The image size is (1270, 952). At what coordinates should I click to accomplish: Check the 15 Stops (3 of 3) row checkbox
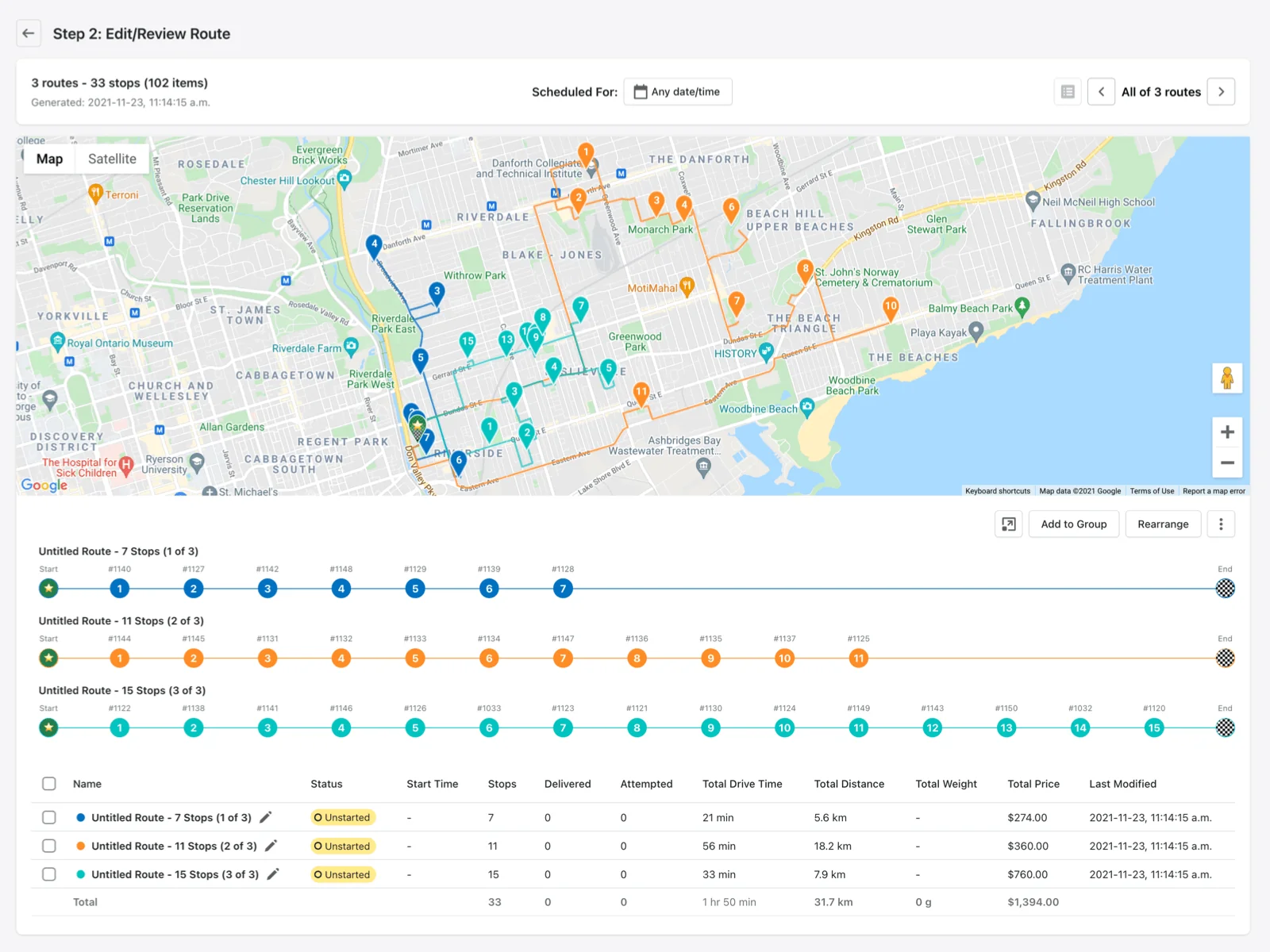49,874
